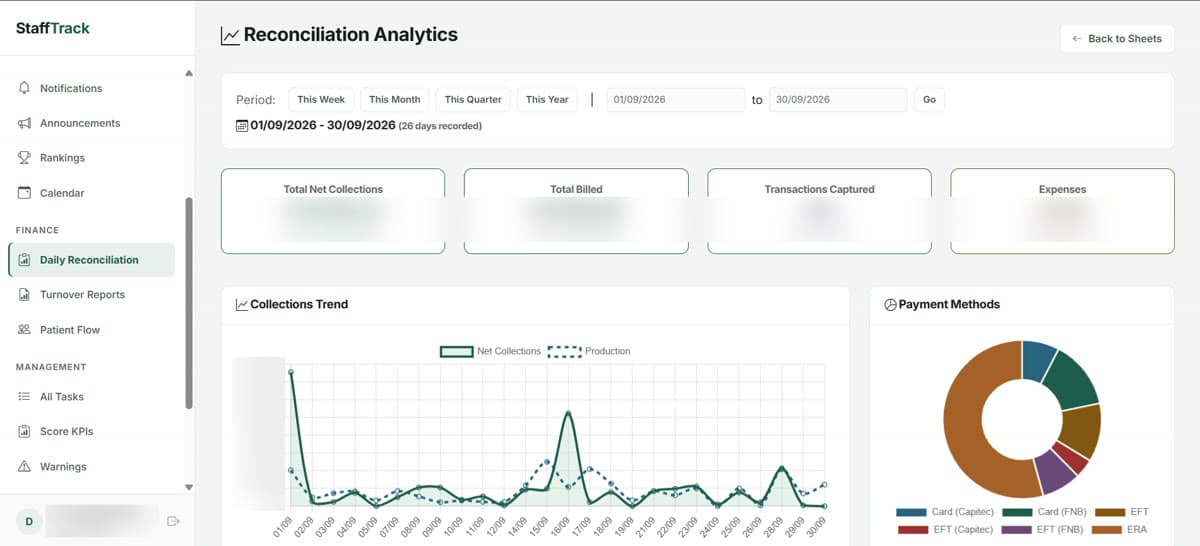The image size is (1200, 546).
Task: Click the chart icon beside Reconciliation Analytics
Action: (x=230, y=36)
